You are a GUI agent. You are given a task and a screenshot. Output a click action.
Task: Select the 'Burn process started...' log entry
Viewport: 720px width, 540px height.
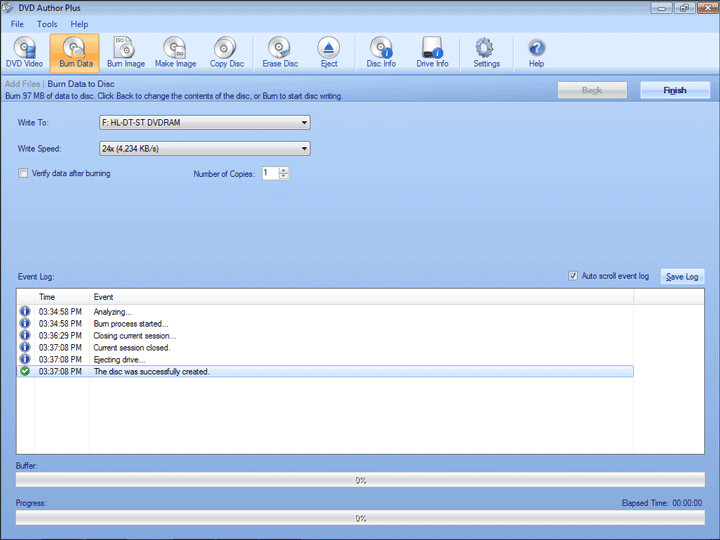tap(325, 324)
